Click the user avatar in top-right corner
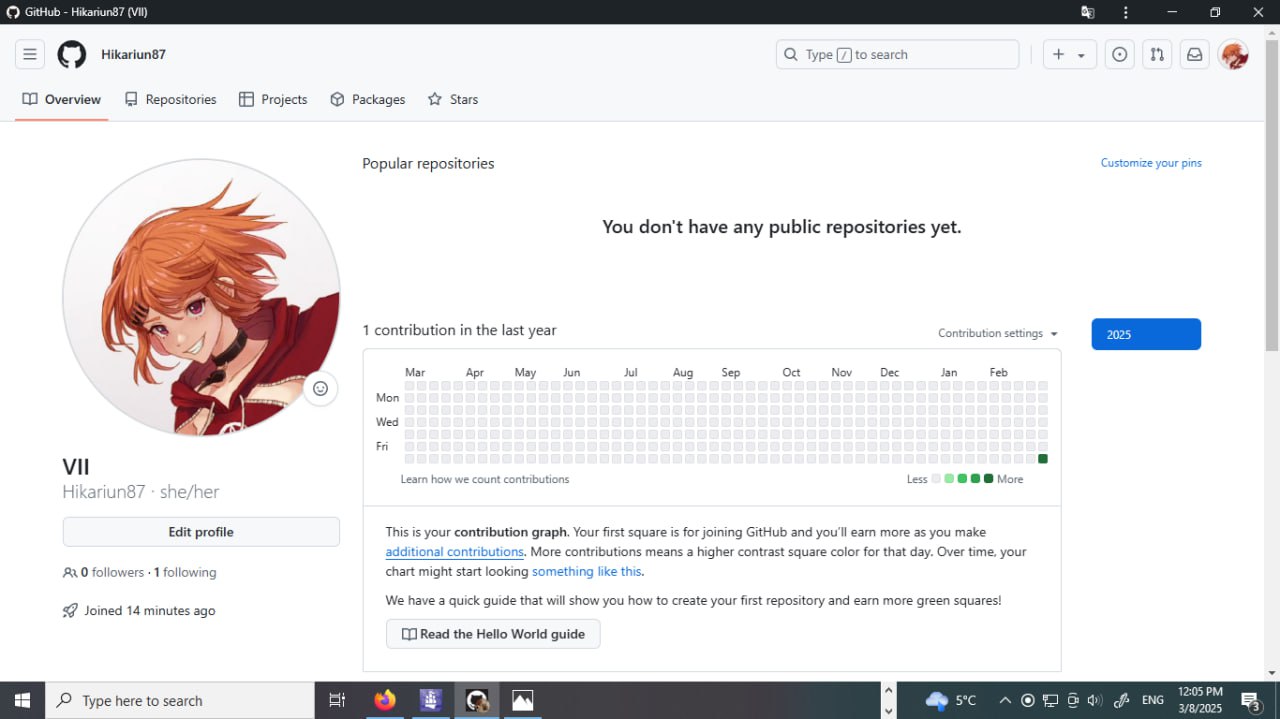The height and width of the screenshot is (719, 1280). click(x=1234, y=55)
